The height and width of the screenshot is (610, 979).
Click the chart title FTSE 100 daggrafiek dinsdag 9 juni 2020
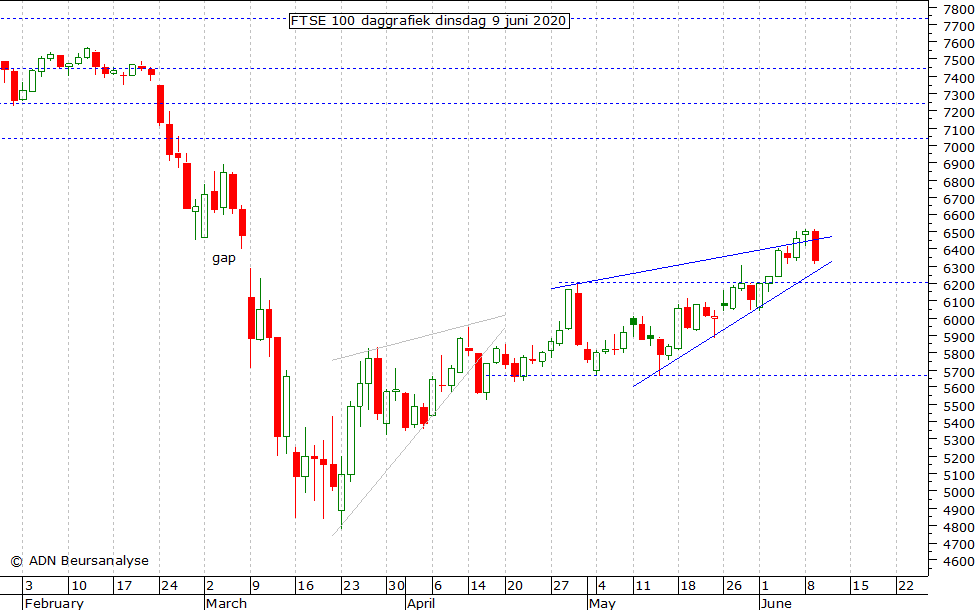coord(430,21)
